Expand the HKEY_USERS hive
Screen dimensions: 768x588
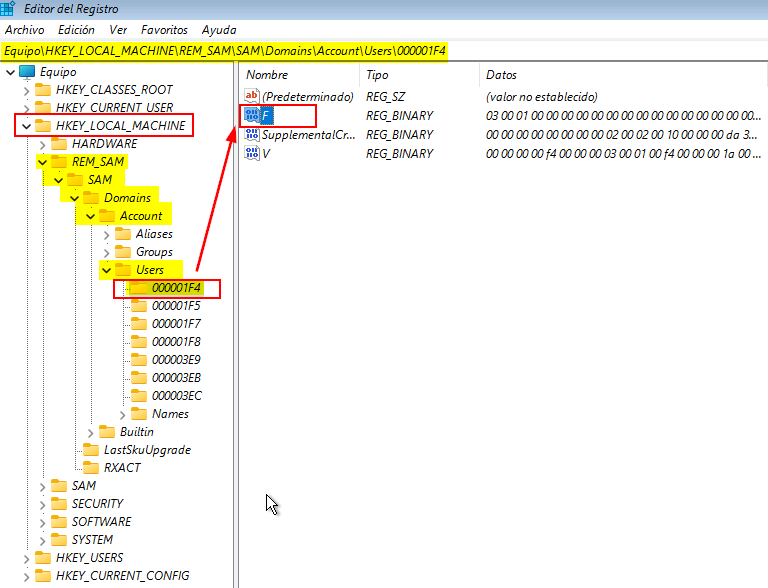[25, 558]
